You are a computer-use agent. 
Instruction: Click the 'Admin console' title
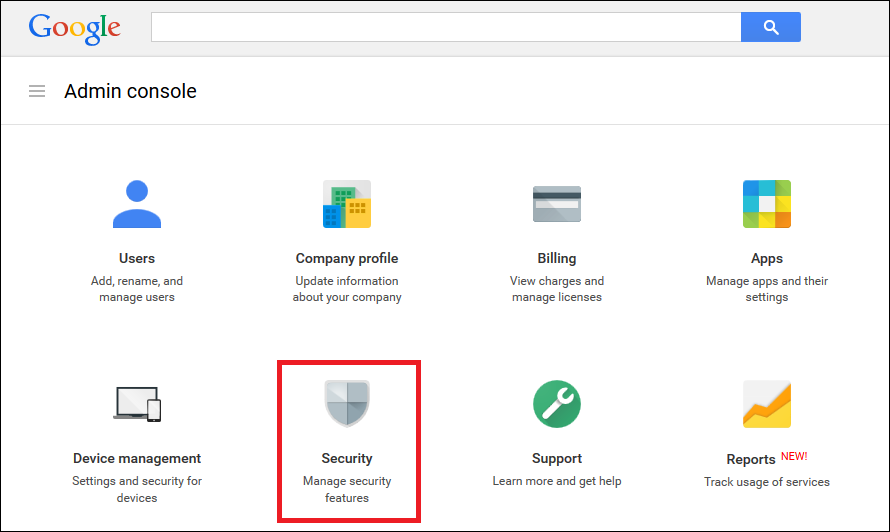coord(131,91)
